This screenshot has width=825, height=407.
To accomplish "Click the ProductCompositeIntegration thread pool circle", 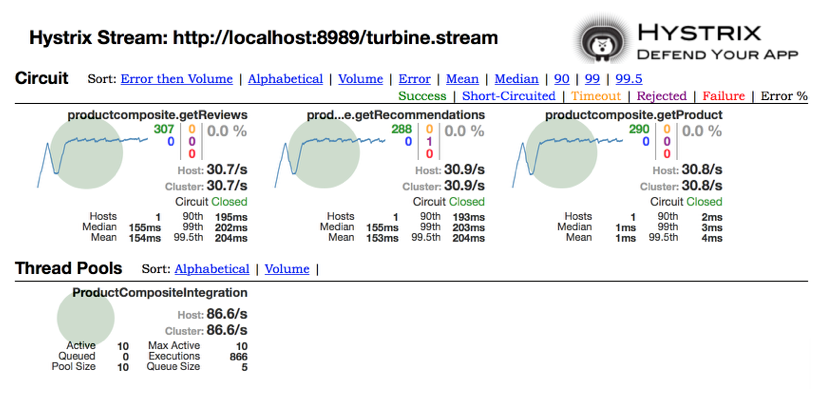I will 85,318.
